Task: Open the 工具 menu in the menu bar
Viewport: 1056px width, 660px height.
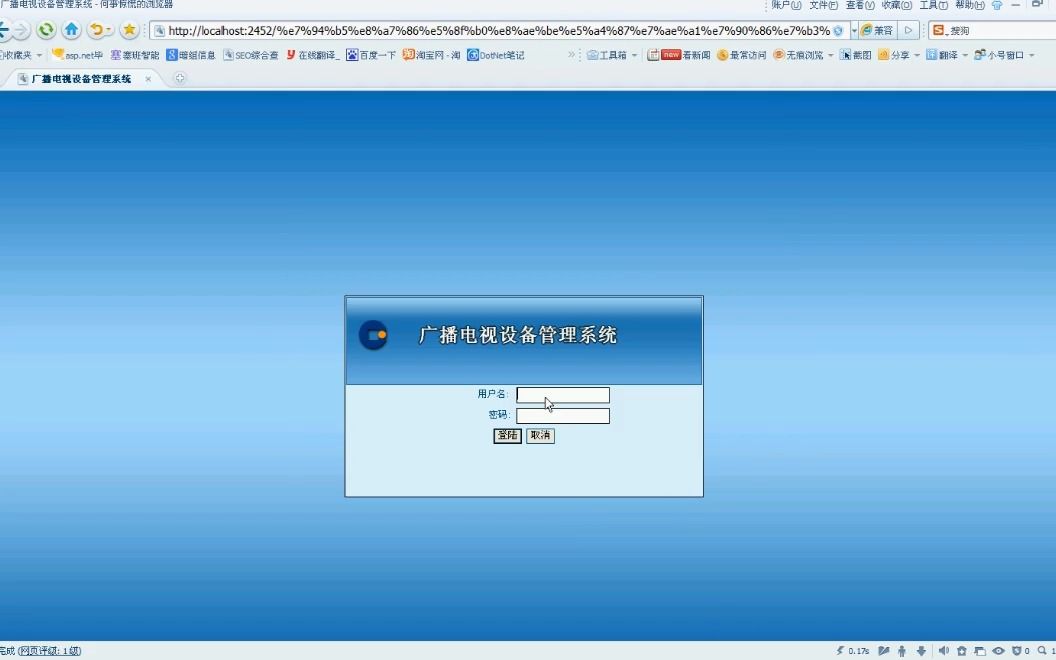Action: [x=934, y=5]
